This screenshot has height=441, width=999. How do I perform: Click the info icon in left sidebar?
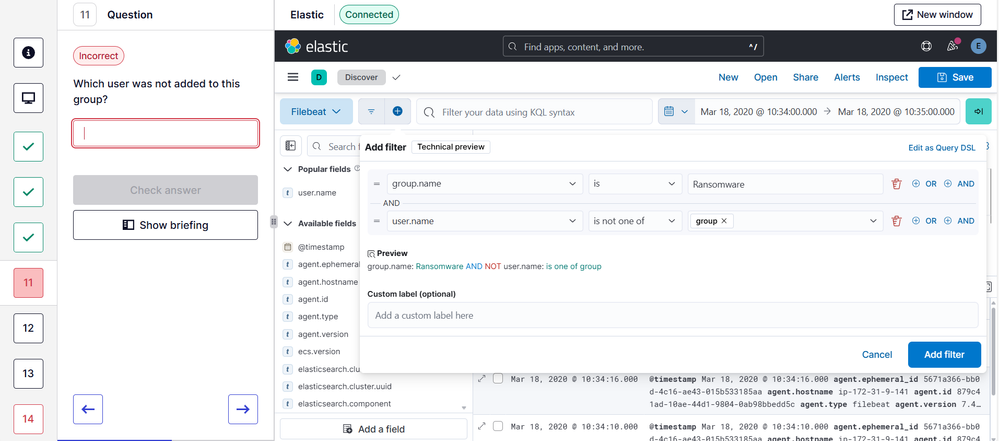(28, 52)
